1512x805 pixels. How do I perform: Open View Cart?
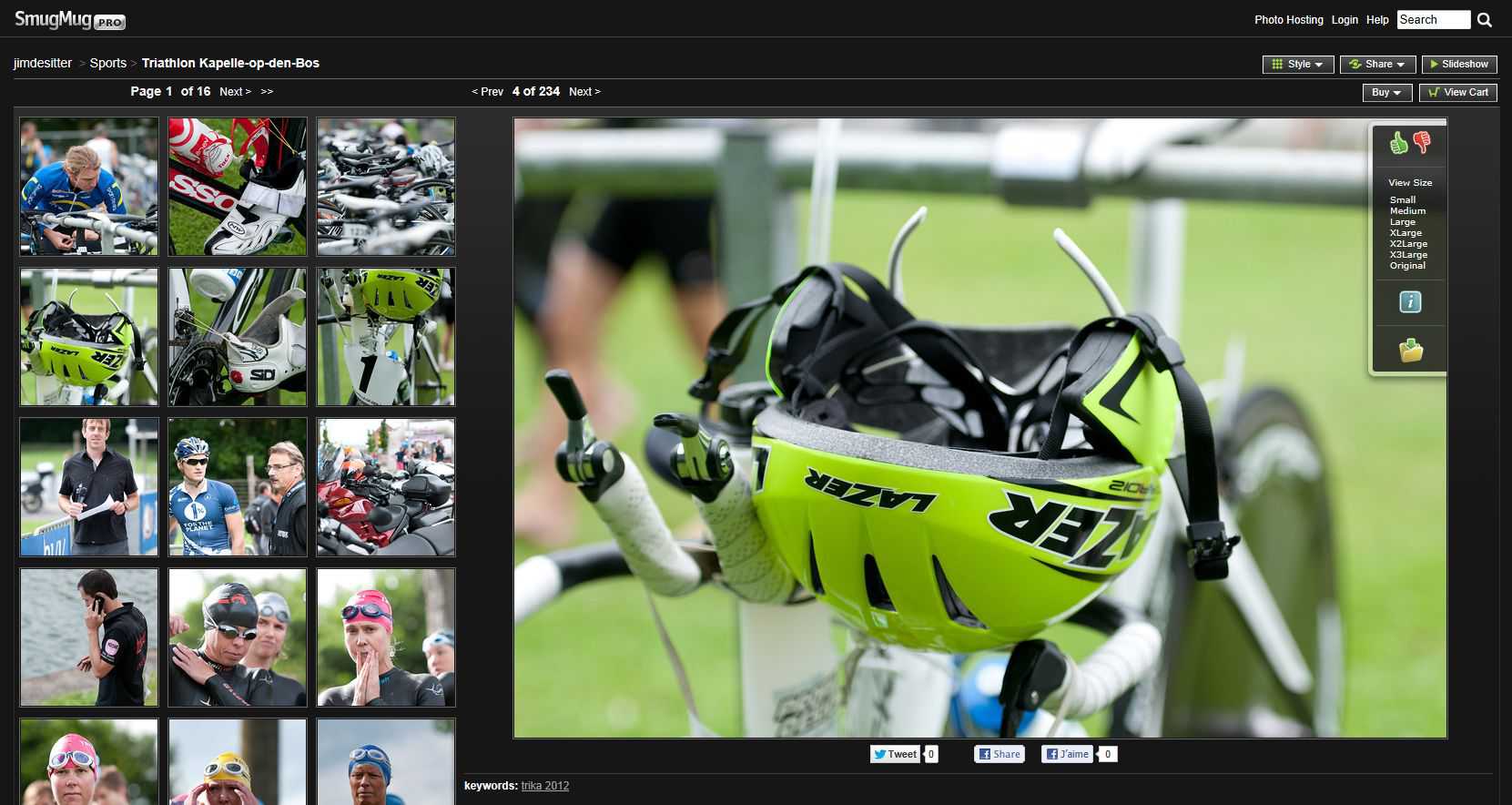[1458, 92]
